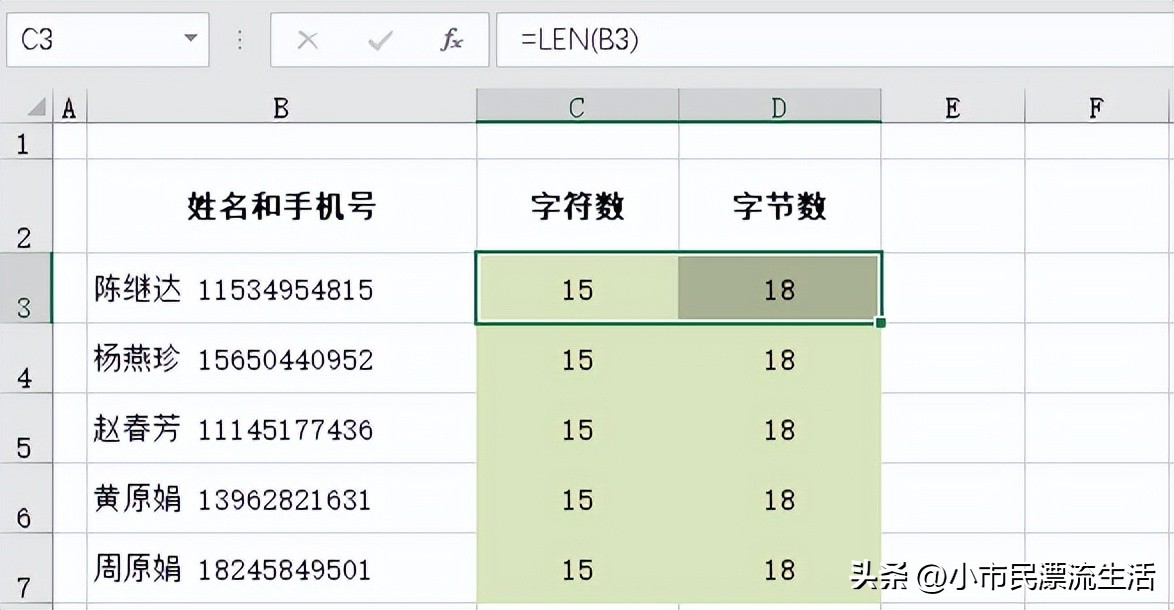Select empty cell F3

[1096, 288]
